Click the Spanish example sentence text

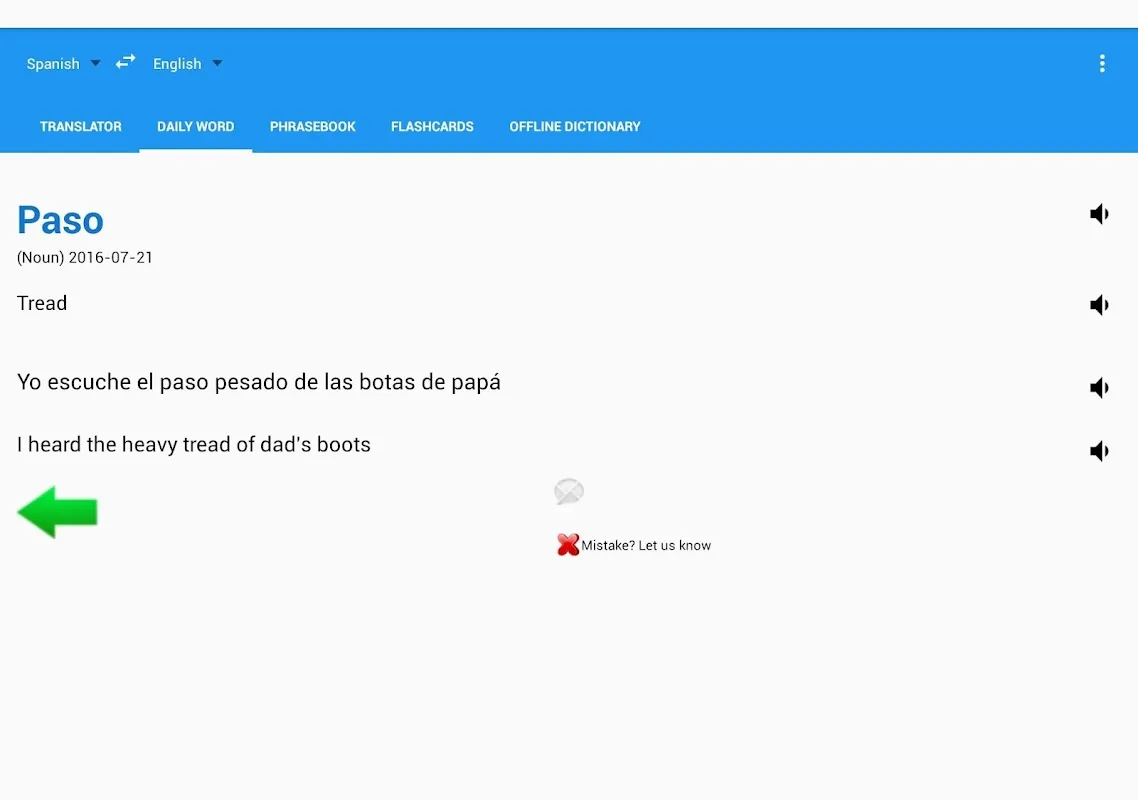point(259,382)
